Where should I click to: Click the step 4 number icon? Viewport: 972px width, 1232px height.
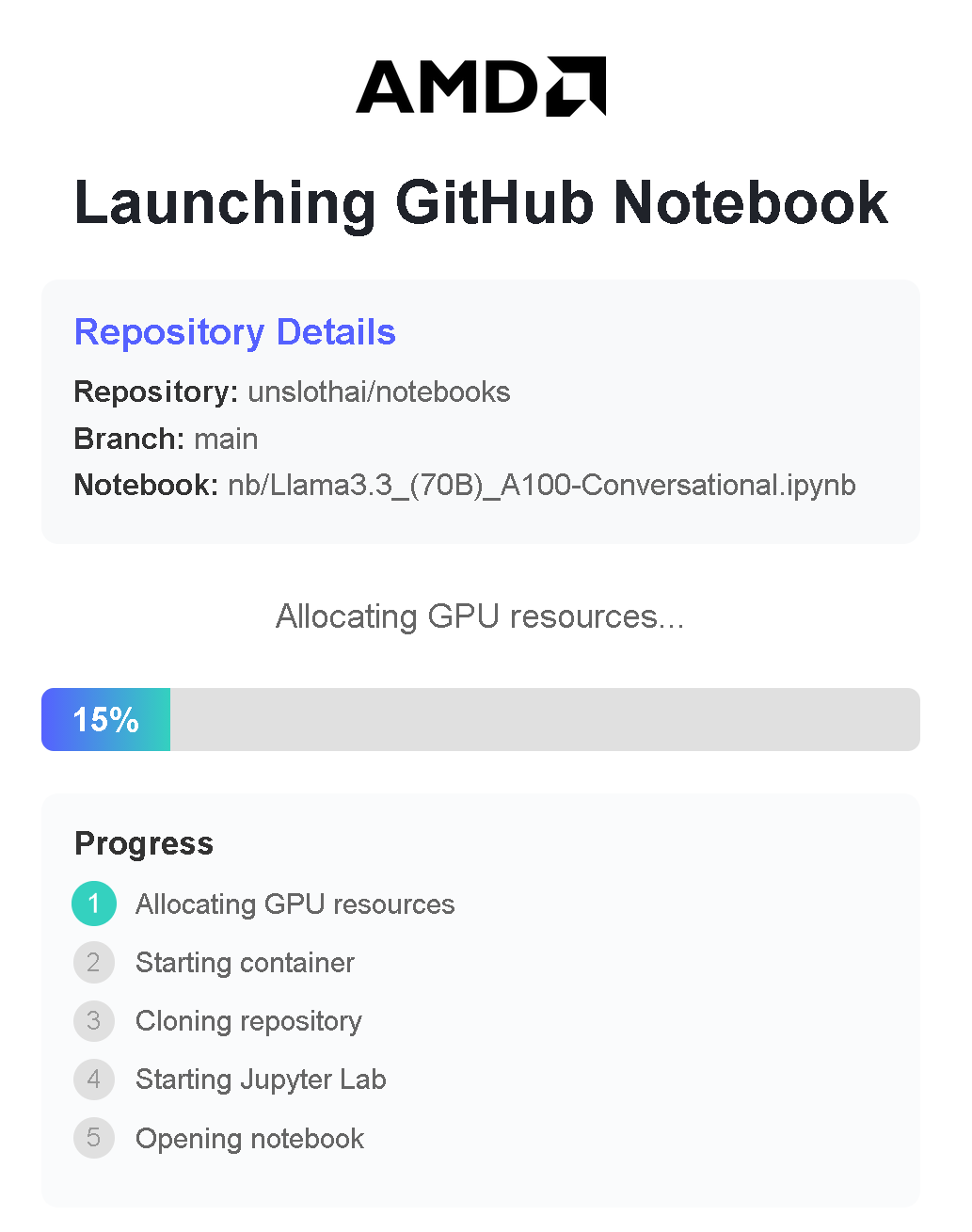coord(94,1080)
